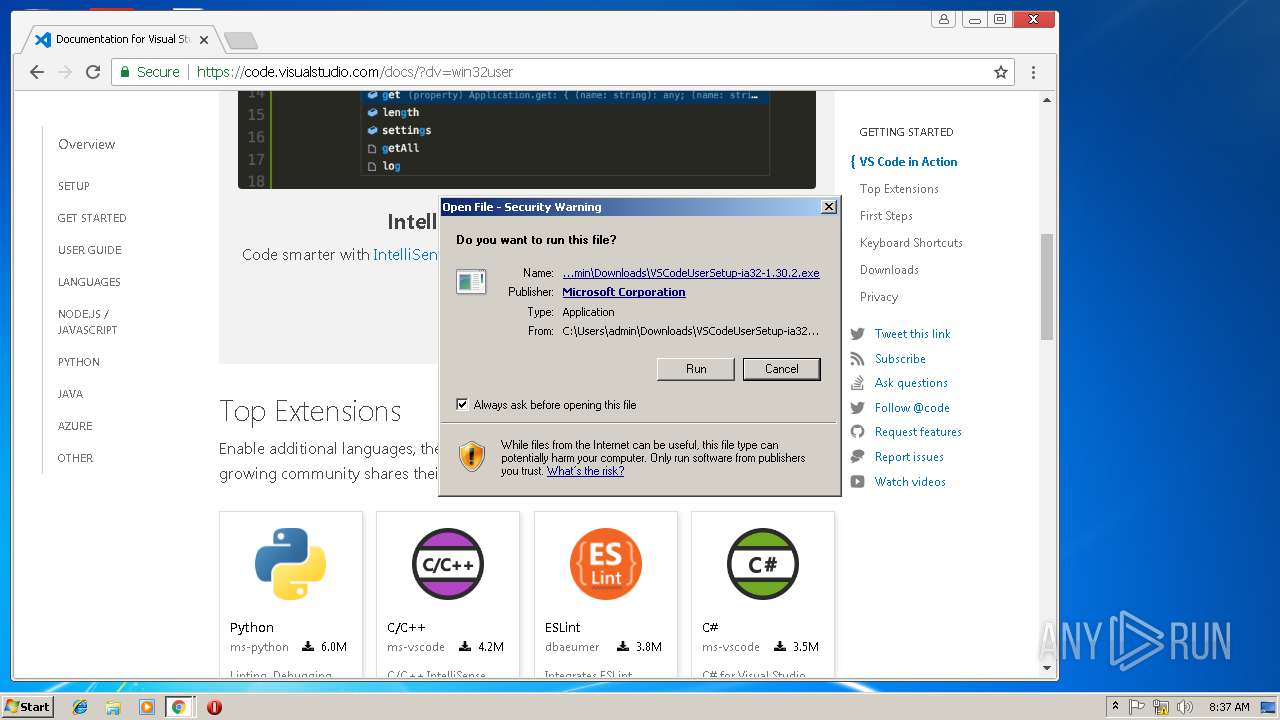Image resolution: width=1280 pixels, height=720 pixels.
Task: Click the green Secure padlock icon
Action: pos(125,72)
